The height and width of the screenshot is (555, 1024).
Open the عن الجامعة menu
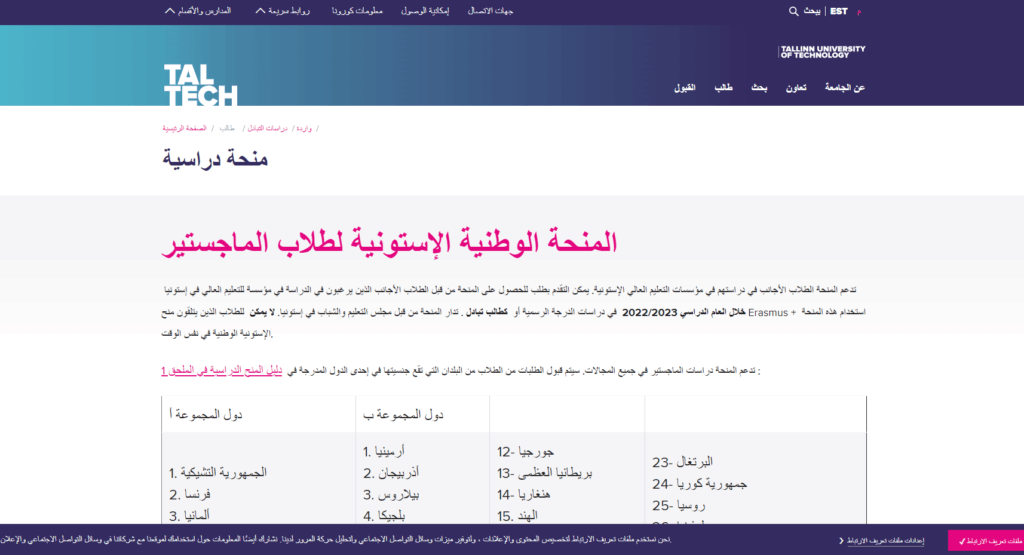[845, 88]
